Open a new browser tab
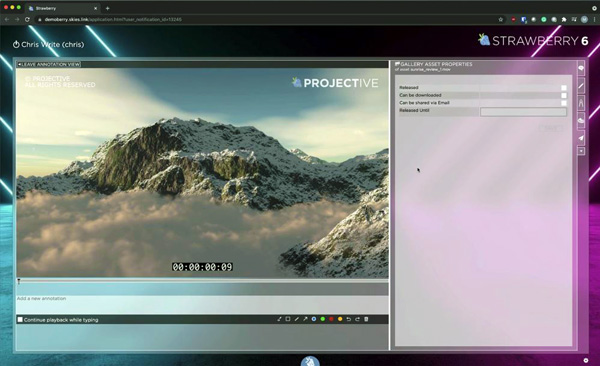This screenshot has width=600, height=366. [x=108, y=8]
